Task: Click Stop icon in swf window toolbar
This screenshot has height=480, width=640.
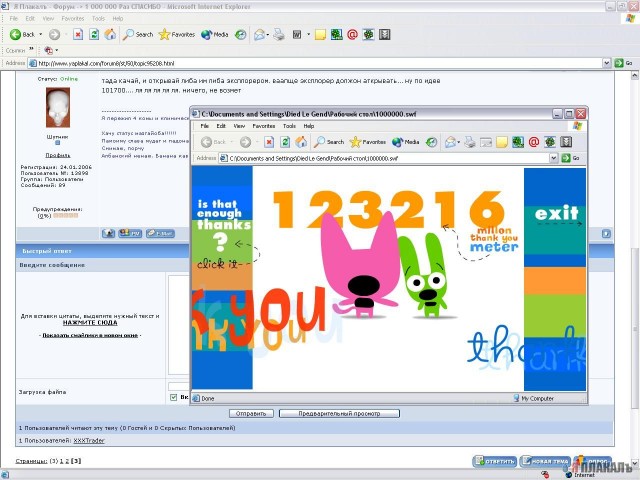Action: coord(269,142)
